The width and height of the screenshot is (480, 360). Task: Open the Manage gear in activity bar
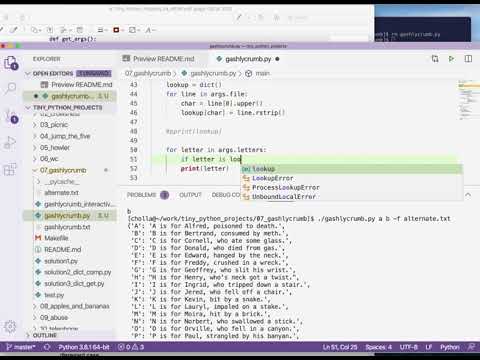(x=10, y=327)
